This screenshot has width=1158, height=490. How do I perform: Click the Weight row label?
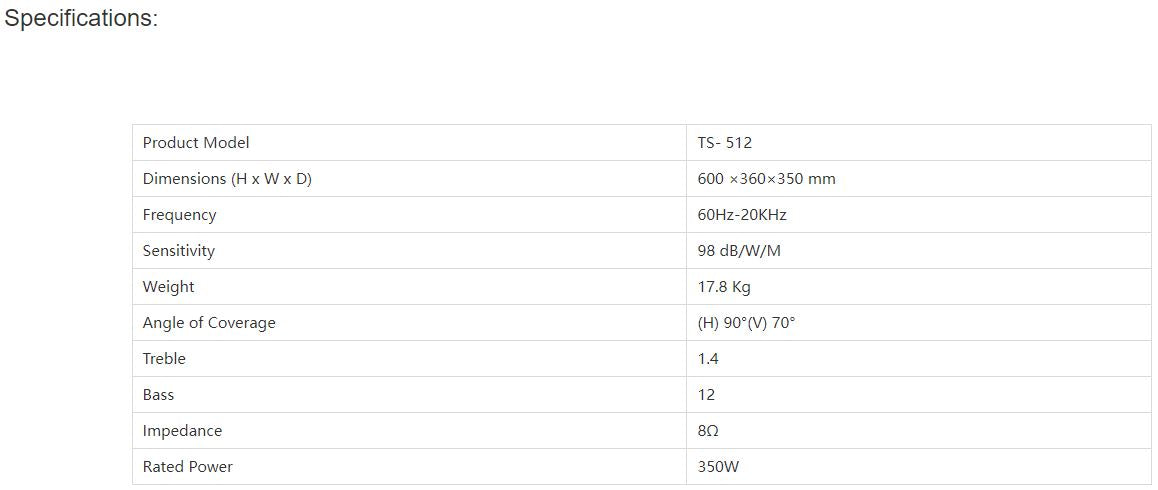click(x=169, y=287)
